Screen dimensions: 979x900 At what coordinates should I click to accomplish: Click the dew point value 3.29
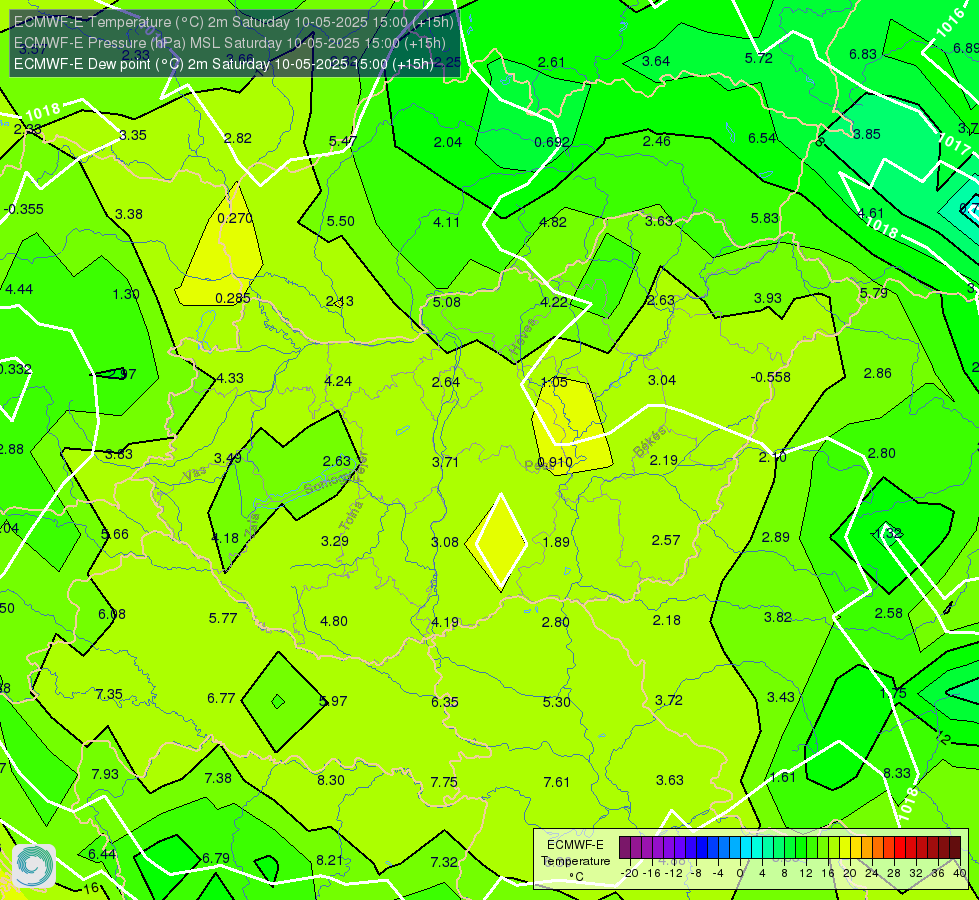click(x=335, y=541)
